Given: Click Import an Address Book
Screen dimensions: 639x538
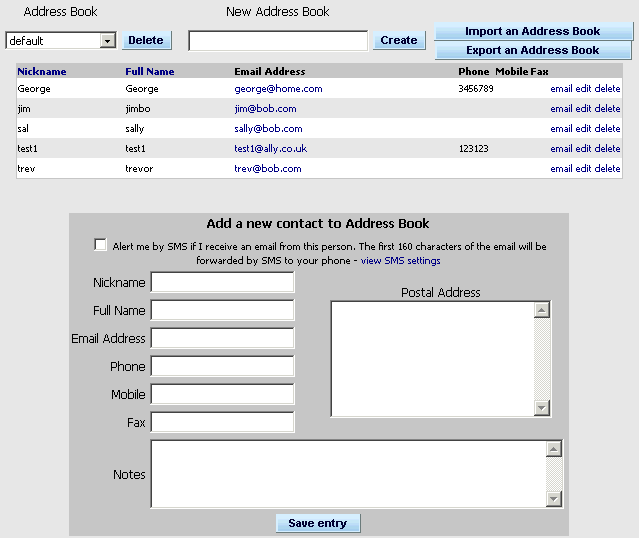Looking at the screenshot, I should (x=533, y=31).
